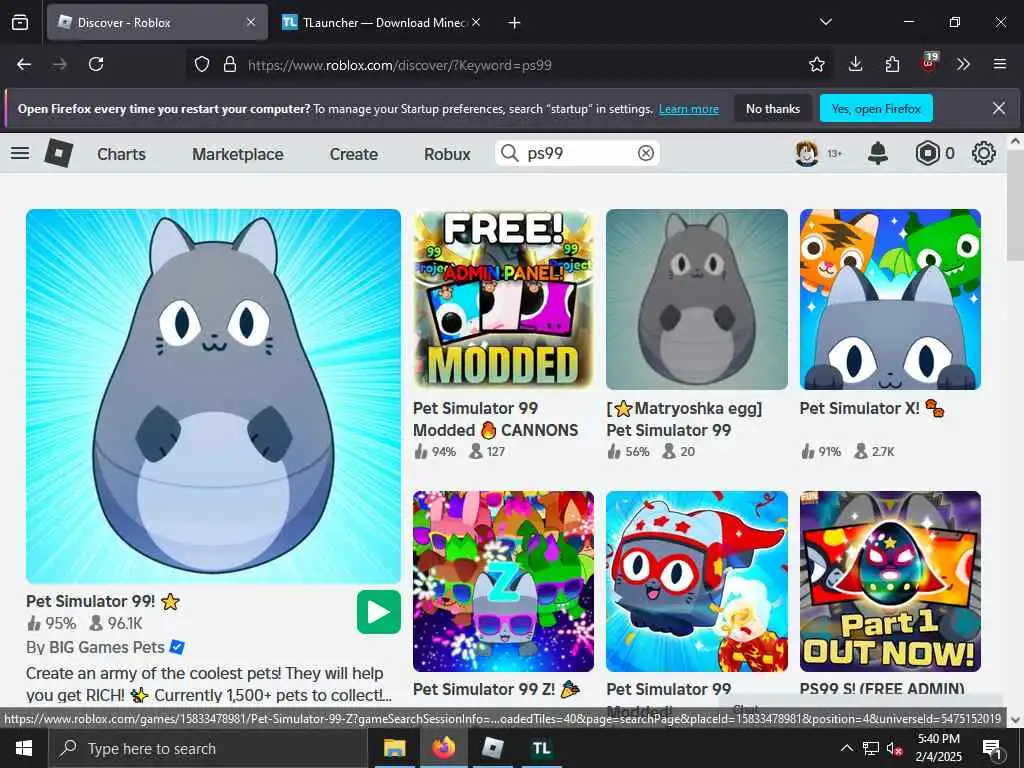
Task: Open a new tab
Action: [x=514, y=23]
